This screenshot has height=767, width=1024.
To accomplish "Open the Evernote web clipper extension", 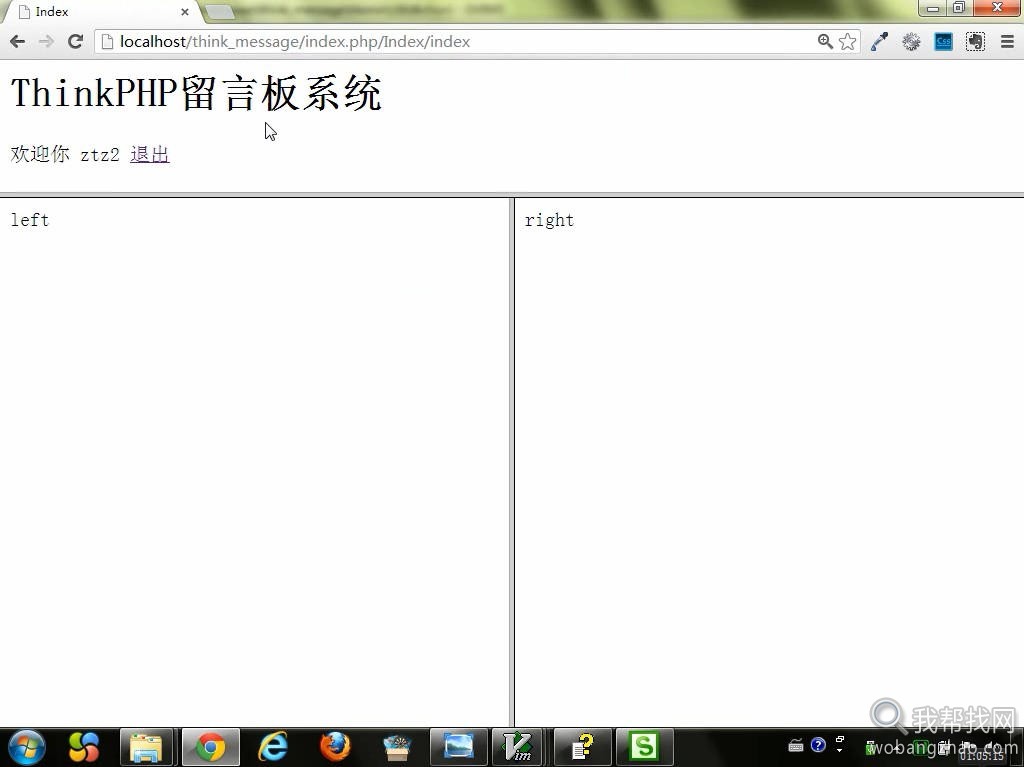I will (x=976, y=42).
